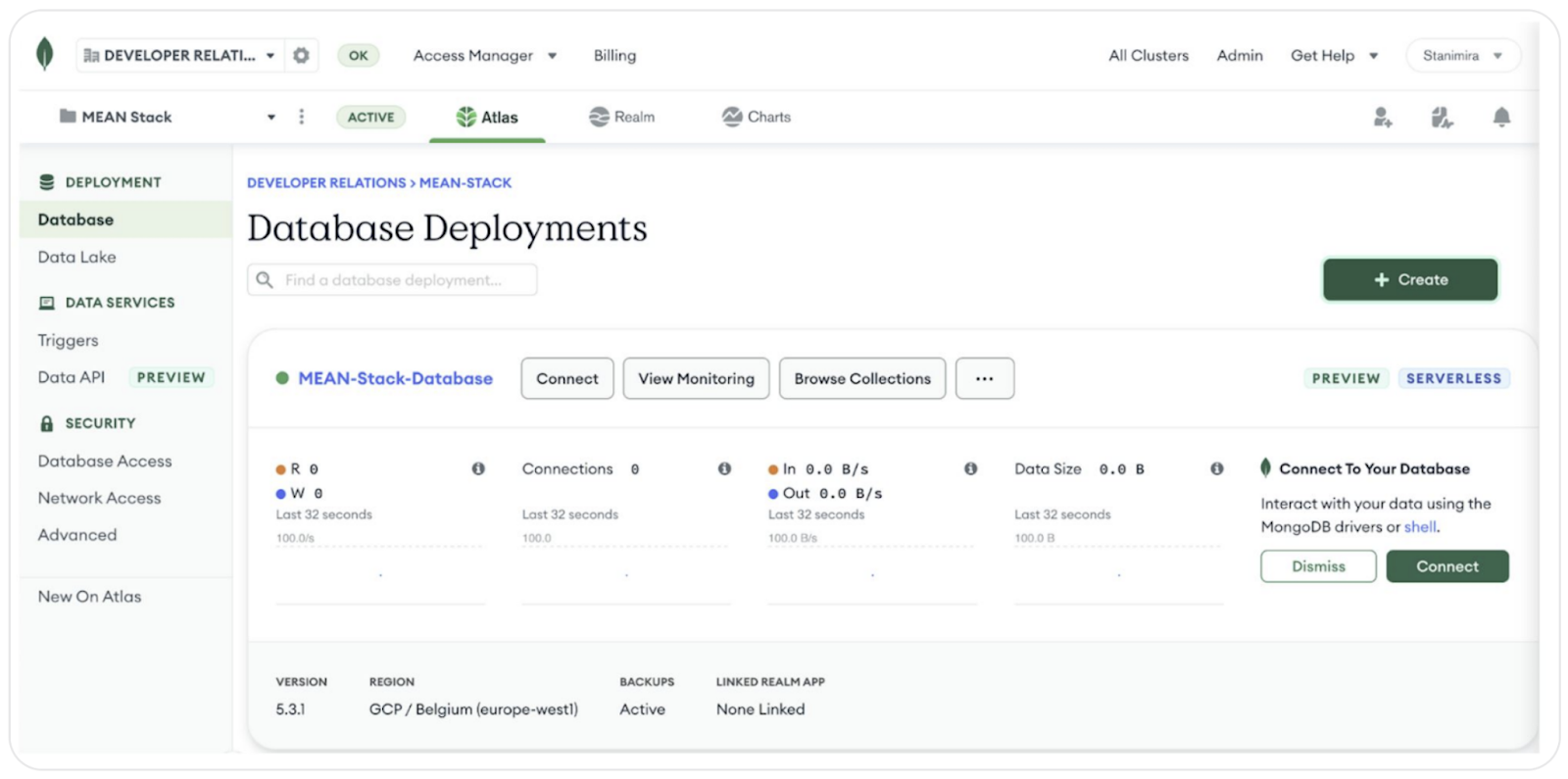
Task: Open the notifications bell
Action: coord(1501,118)
